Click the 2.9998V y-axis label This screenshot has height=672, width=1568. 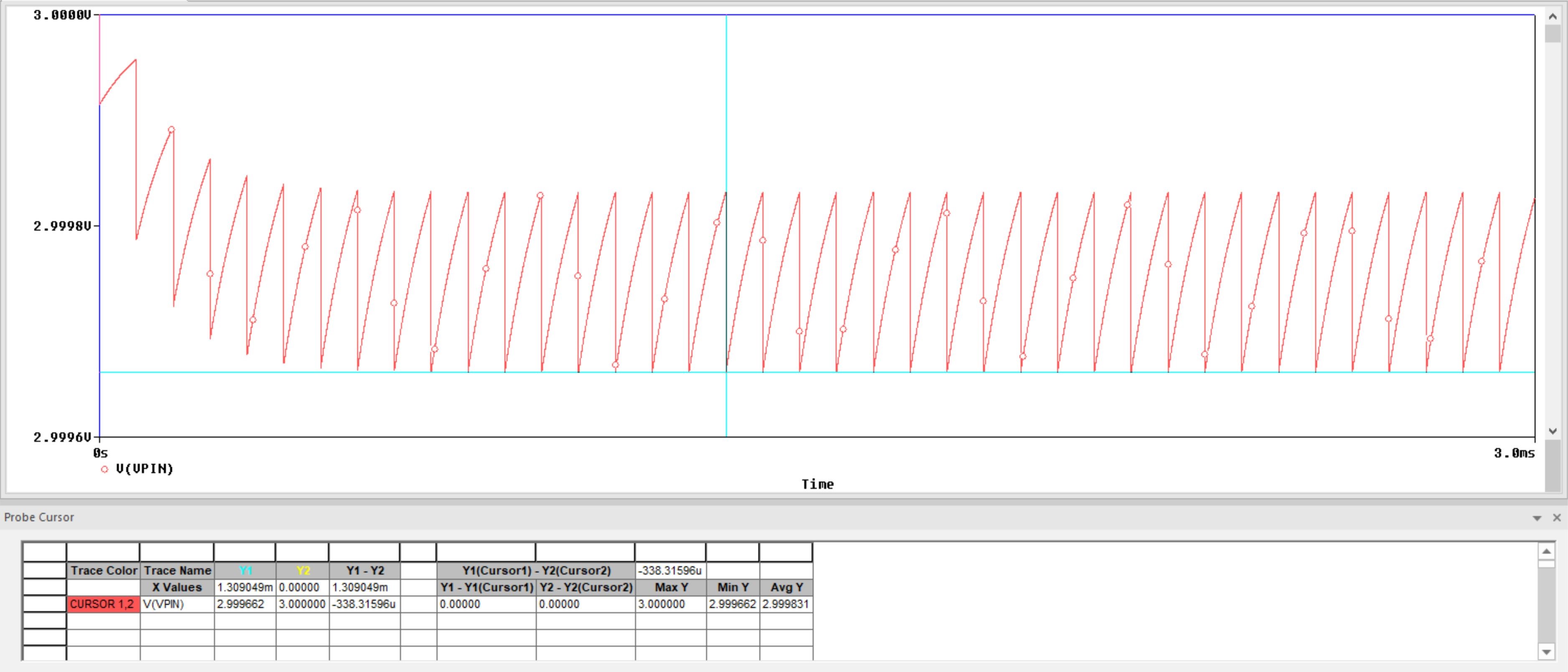click(62, 226)
